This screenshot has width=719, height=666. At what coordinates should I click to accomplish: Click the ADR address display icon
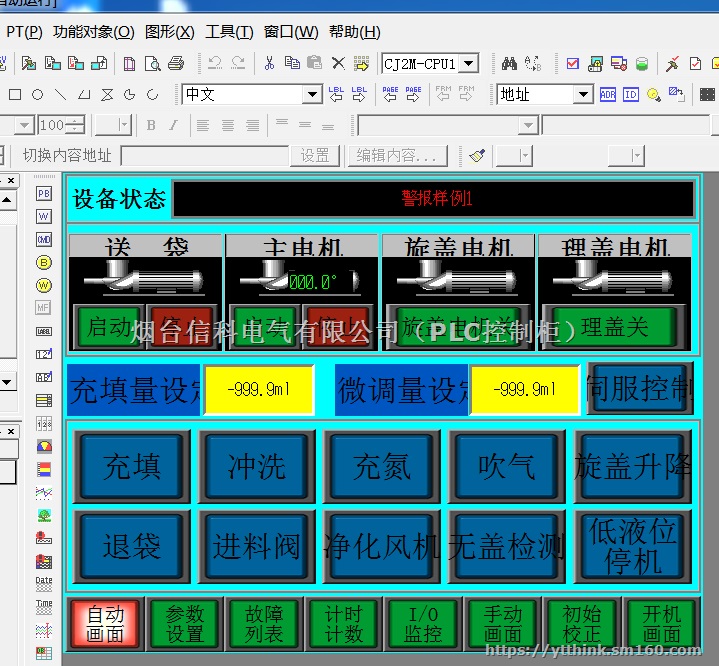tap(608, 94)
